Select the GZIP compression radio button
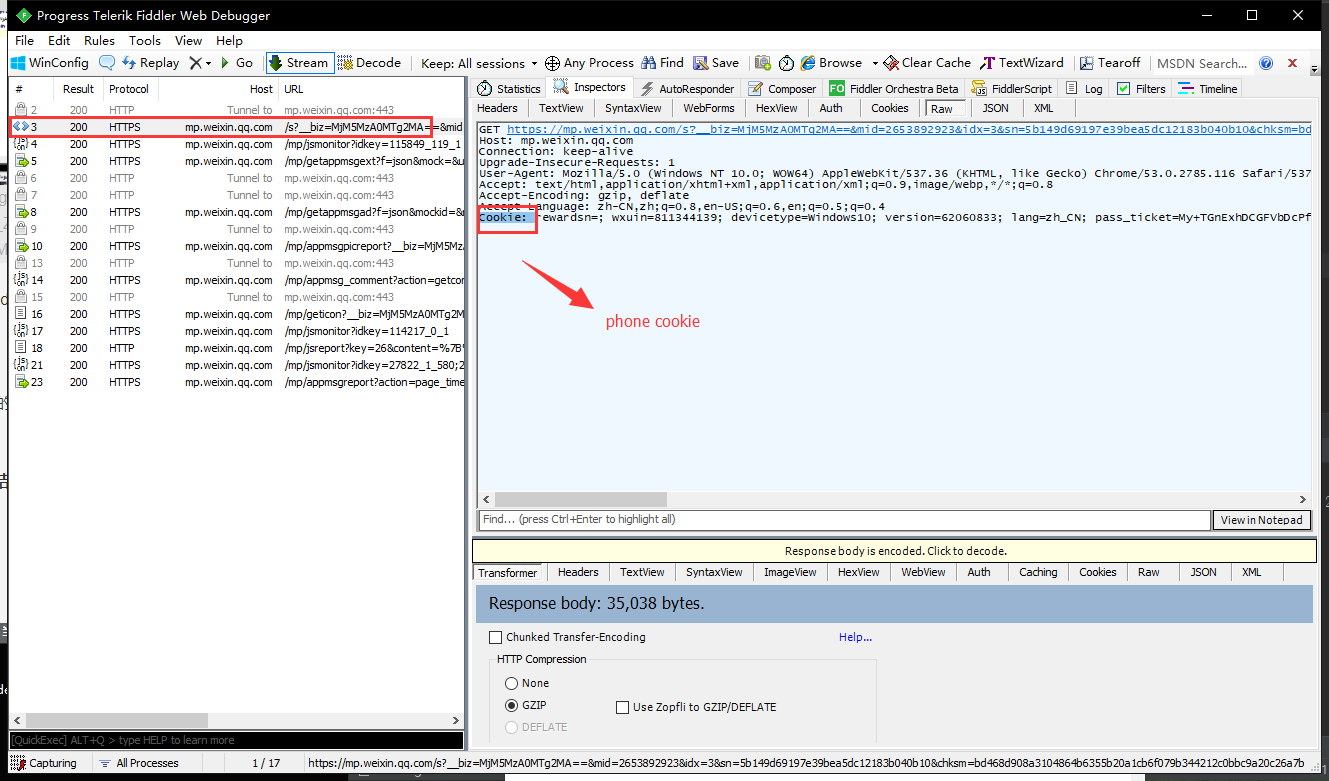1329x781 pixels. pos(512,705)
